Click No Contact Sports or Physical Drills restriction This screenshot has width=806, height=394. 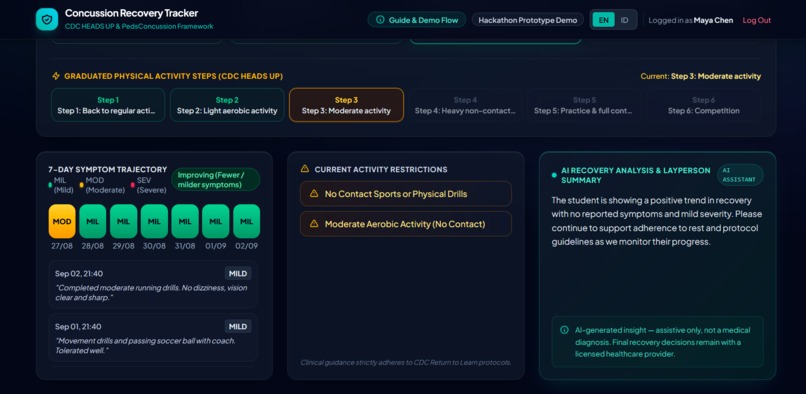tap(406, 194)
